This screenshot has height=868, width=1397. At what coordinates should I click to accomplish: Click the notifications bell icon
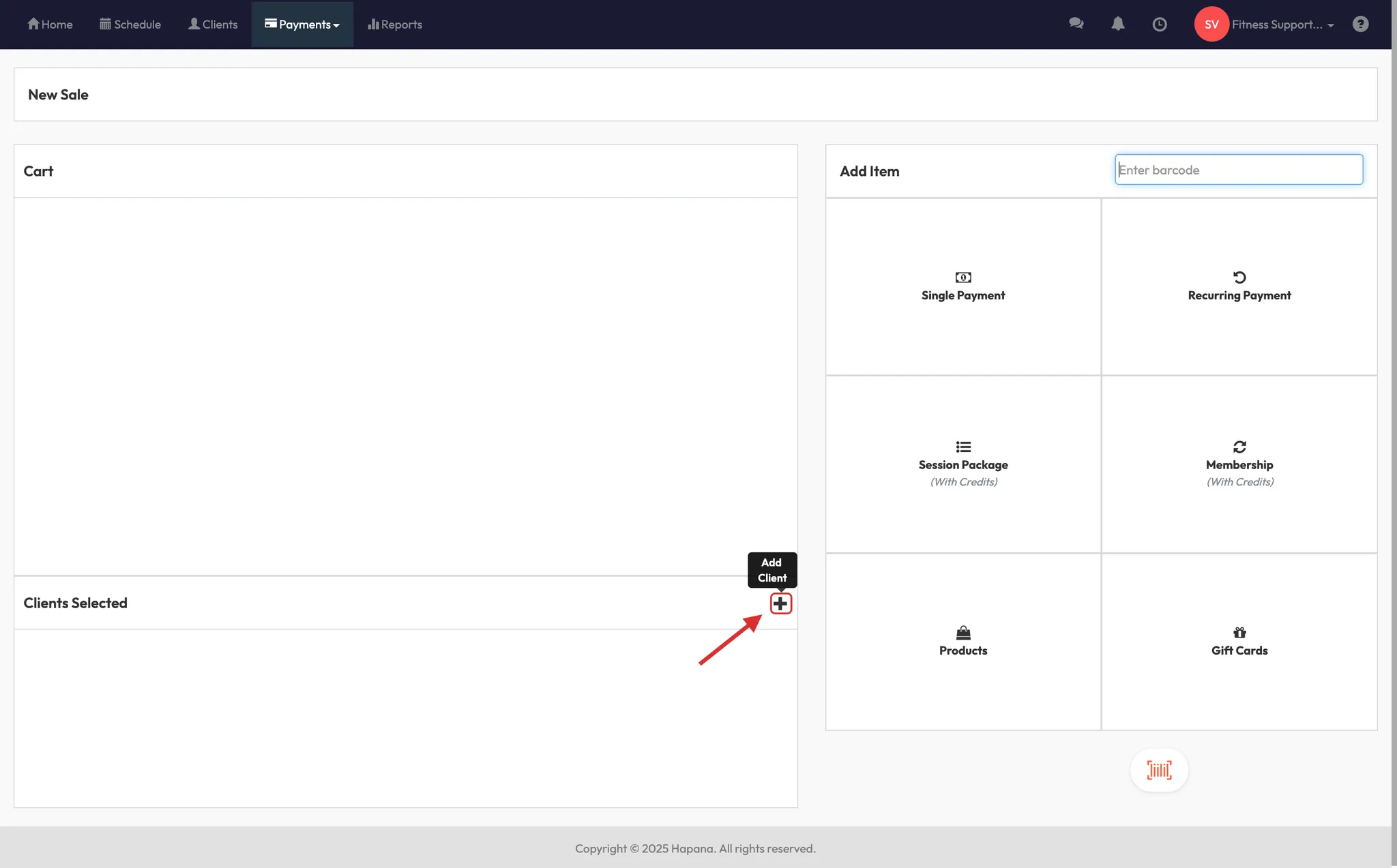(x=1117, y=24)
